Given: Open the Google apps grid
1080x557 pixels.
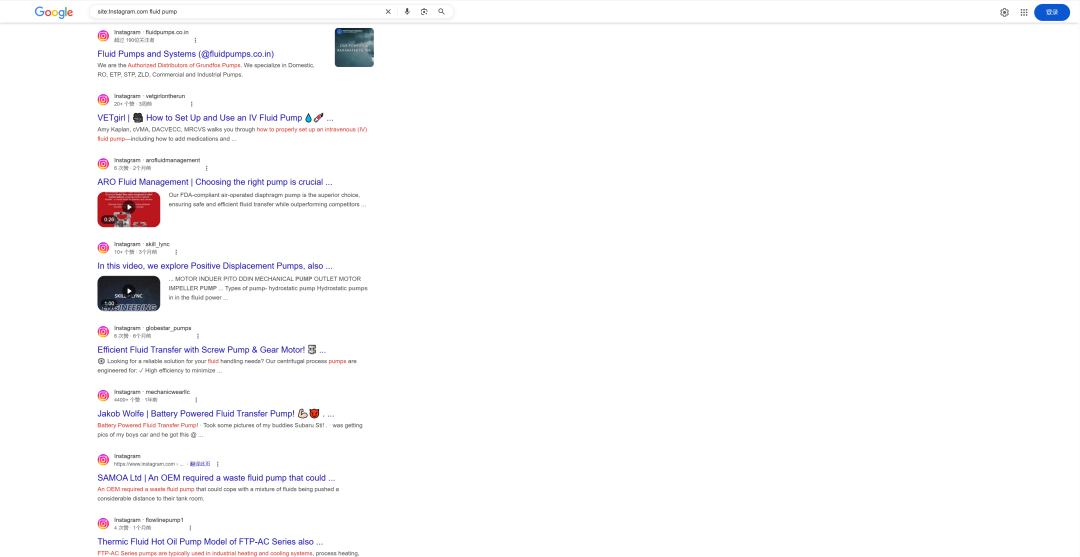Looking at the screenshot, I should 1024,12.
